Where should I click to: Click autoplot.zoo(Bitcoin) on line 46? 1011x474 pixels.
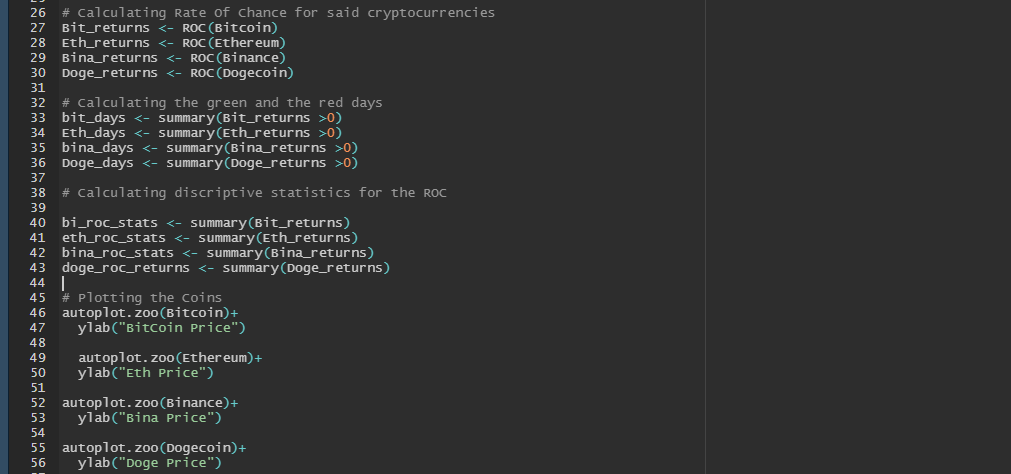coord(146,313)
